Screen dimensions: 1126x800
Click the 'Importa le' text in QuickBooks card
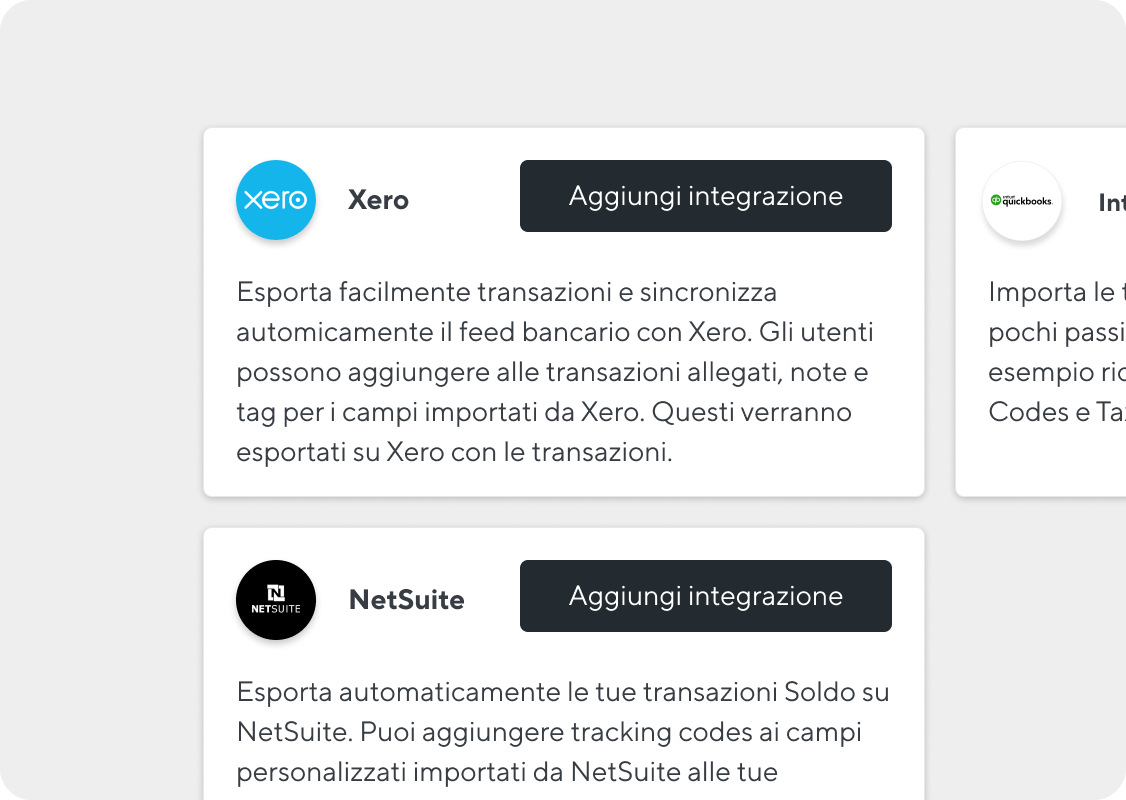click(x=1051, y=292)
